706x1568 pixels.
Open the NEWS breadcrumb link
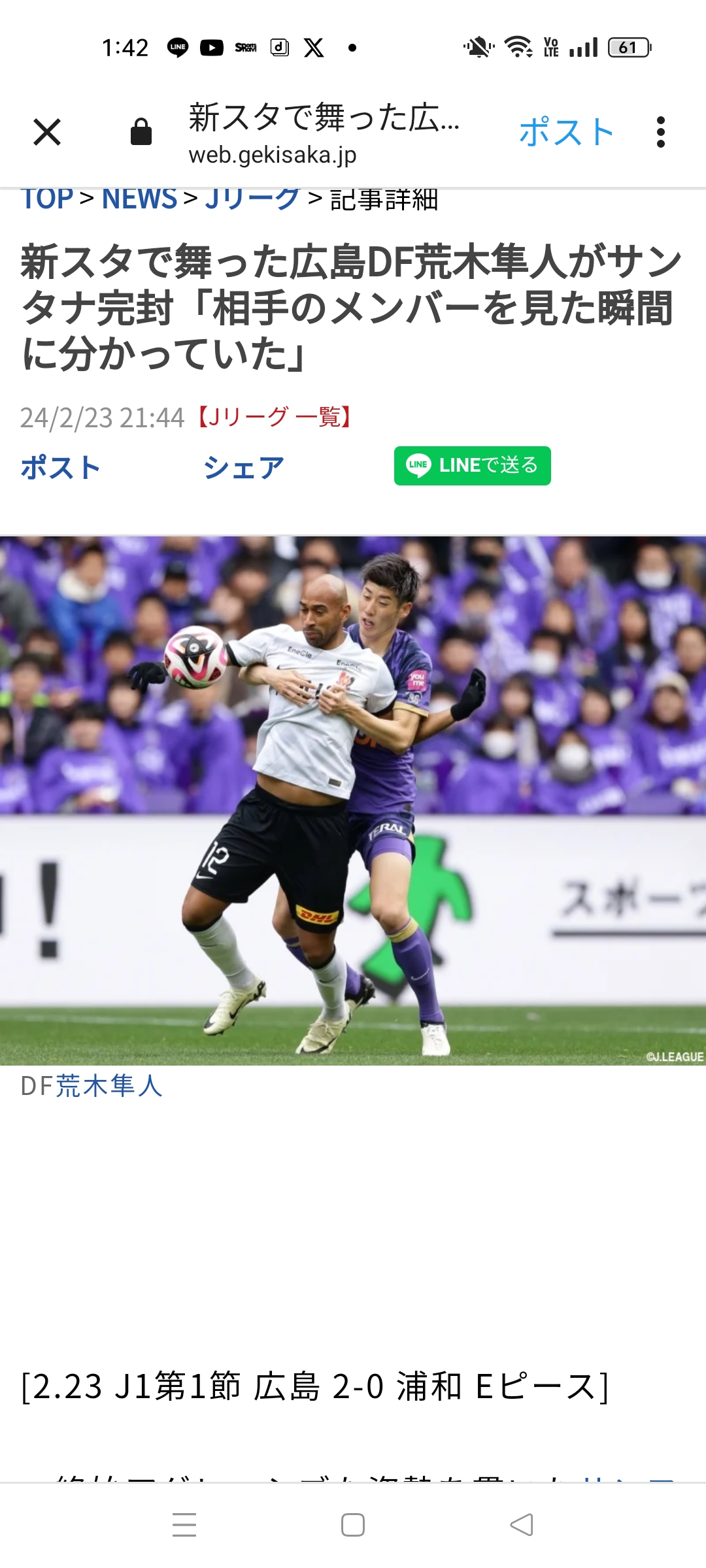(x=140, y=199)
